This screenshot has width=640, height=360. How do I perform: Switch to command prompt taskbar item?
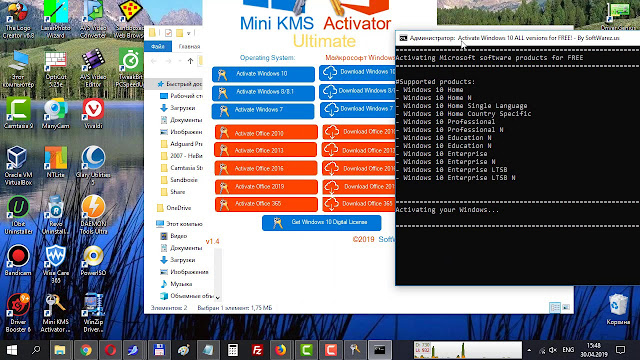[x=380, y=350]
